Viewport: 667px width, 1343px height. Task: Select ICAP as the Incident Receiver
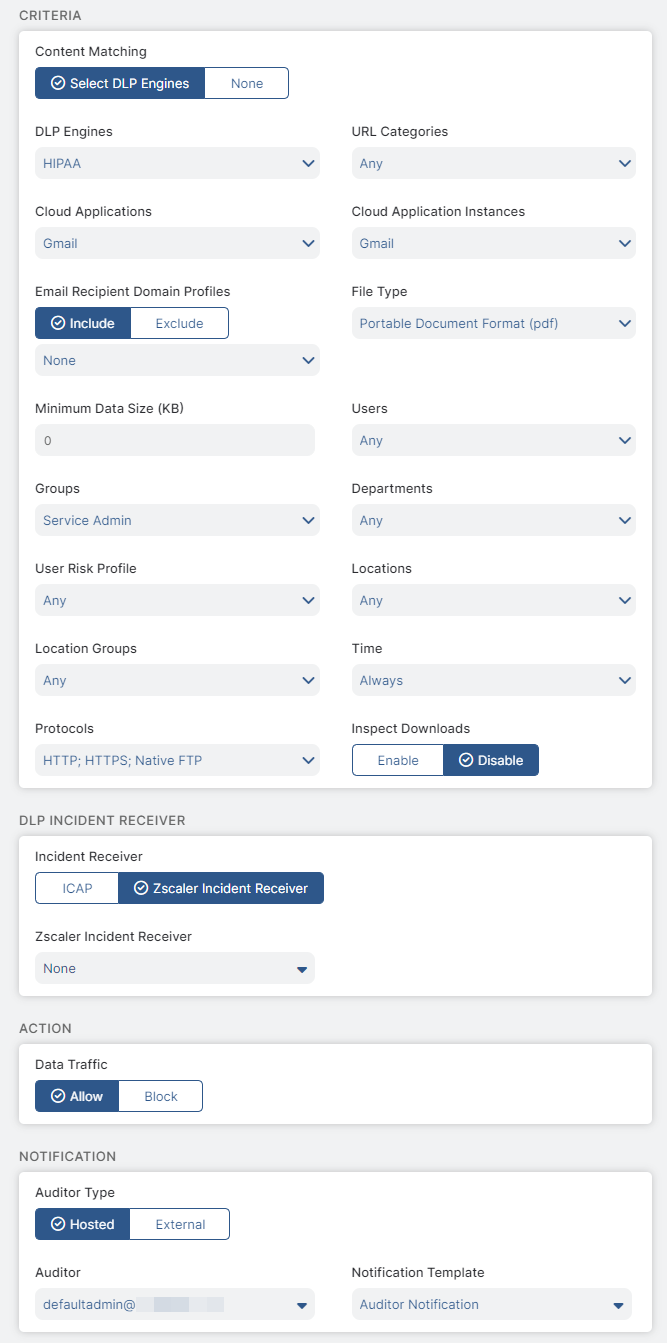[76, 888]
